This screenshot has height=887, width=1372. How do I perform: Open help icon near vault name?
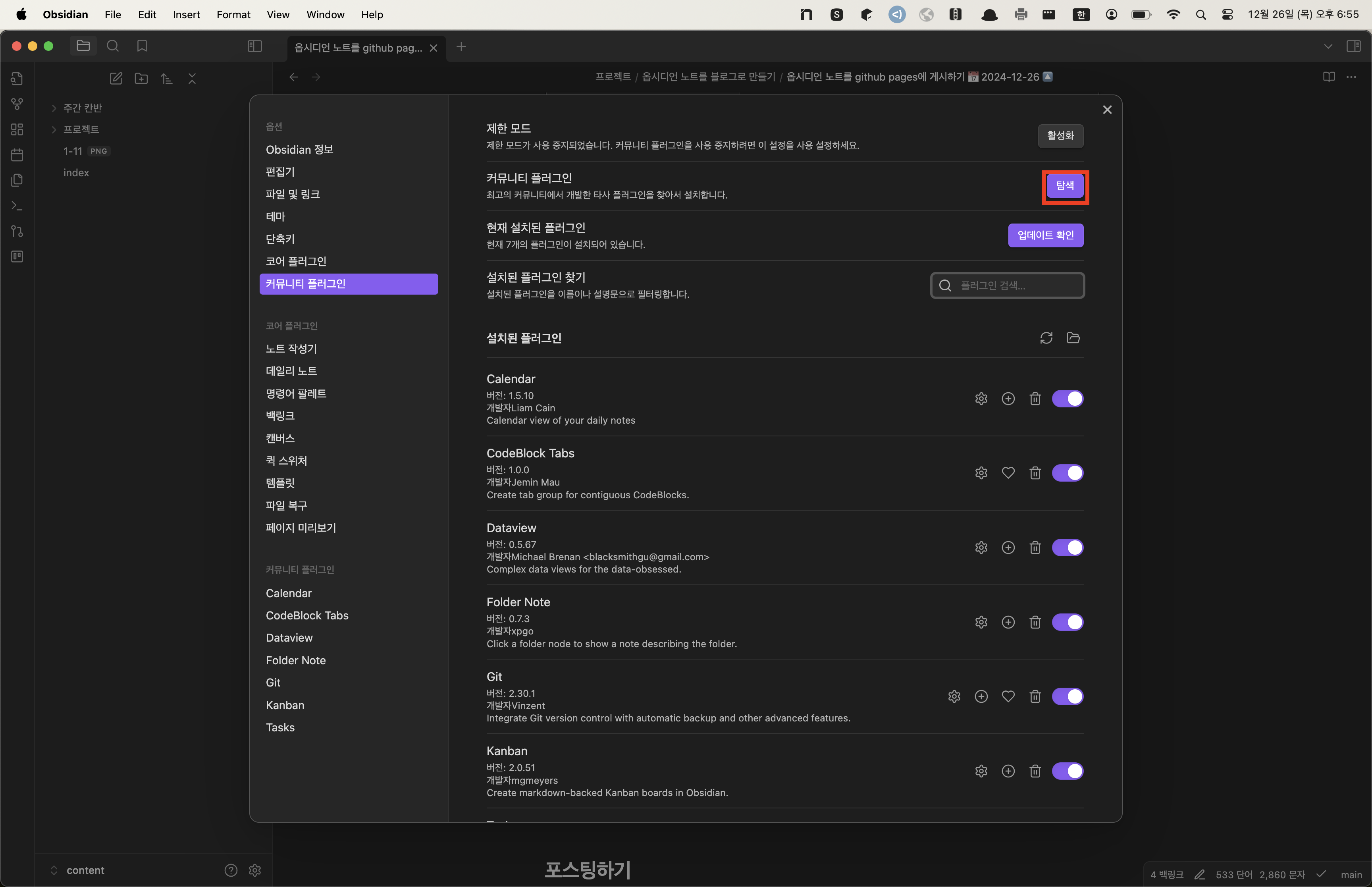click(231, 870)
